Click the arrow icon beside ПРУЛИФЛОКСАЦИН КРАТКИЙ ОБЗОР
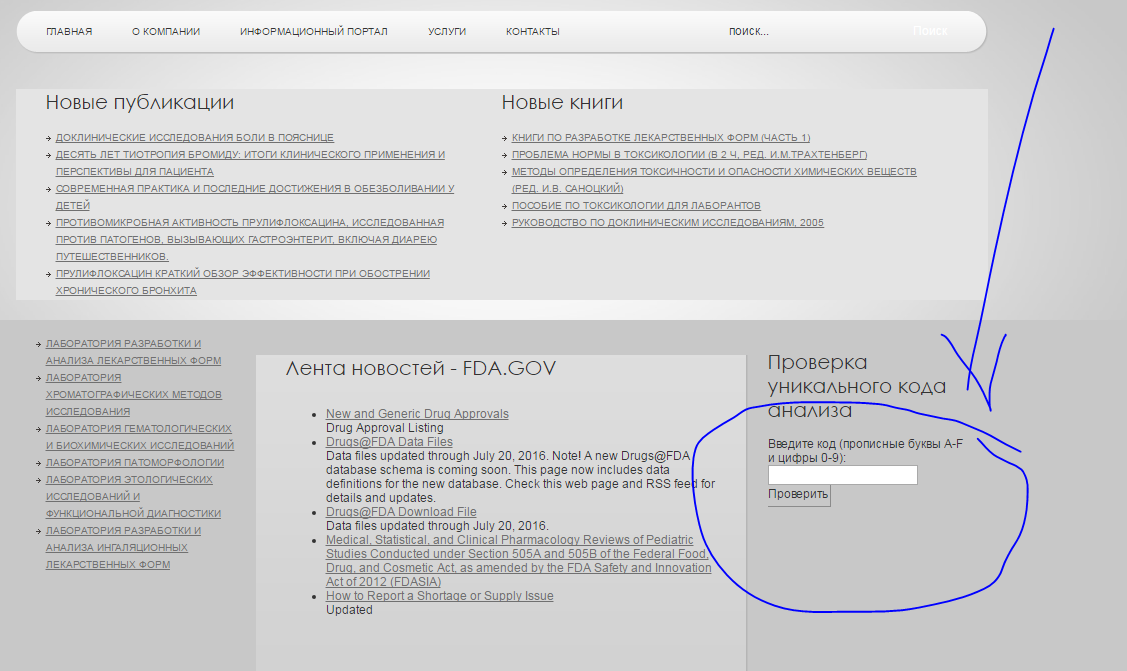 coord(47,273)
